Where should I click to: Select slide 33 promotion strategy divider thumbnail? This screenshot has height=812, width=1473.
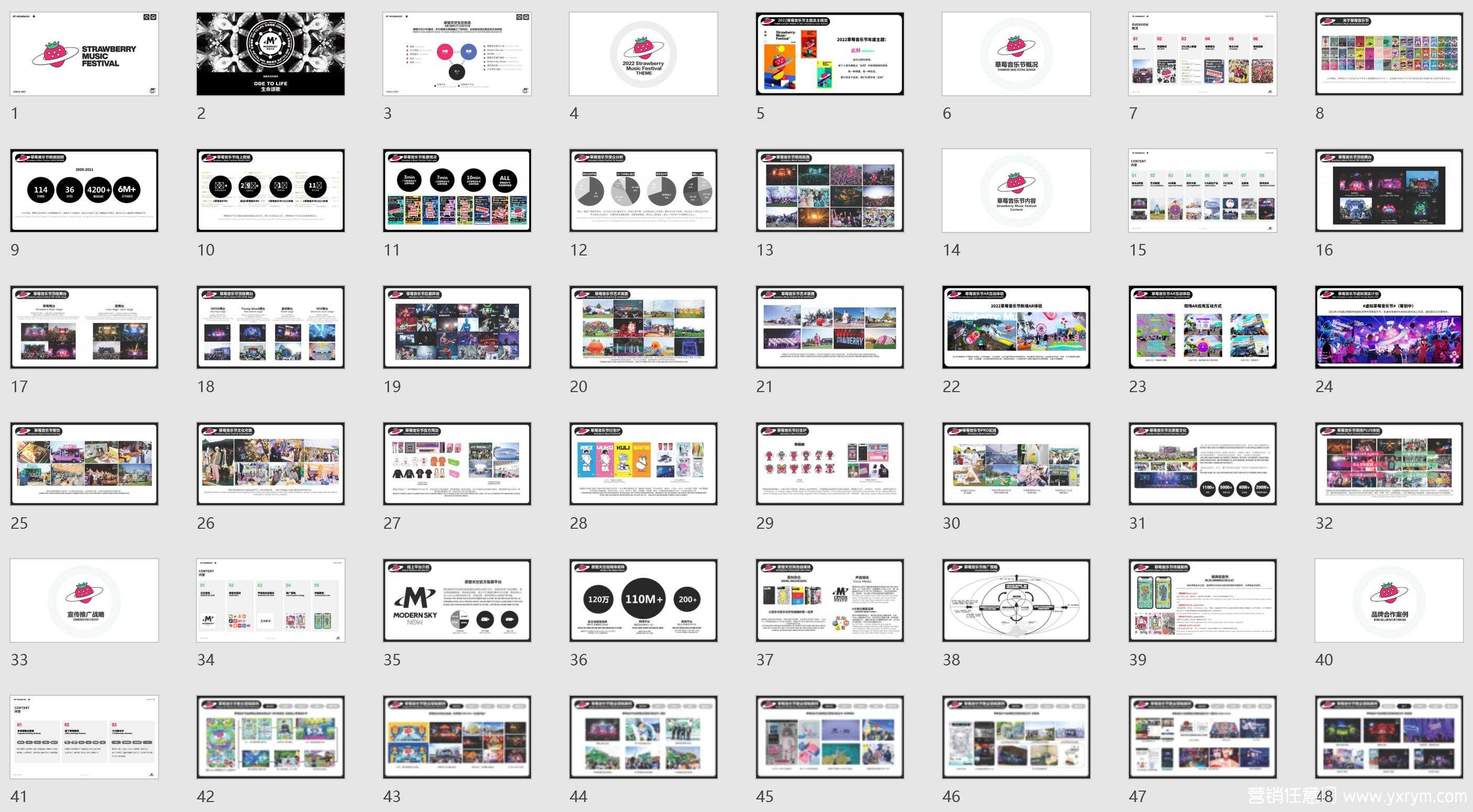[84, 600]
